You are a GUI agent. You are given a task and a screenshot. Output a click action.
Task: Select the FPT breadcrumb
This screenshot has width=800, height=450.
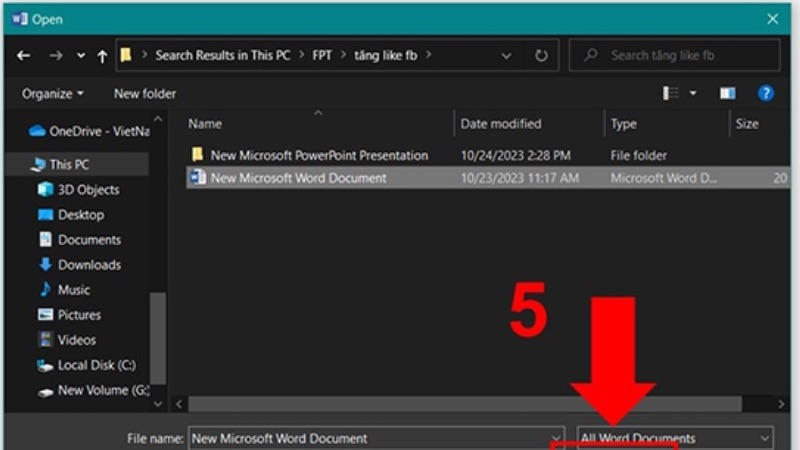[322, 55]
